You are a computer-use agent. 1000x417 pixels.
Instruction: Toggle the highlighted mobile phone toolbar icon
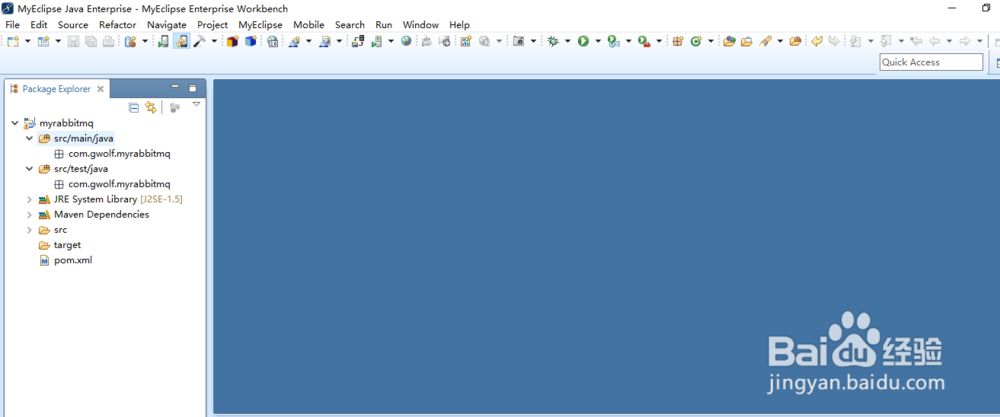click(x=181, y=41)
